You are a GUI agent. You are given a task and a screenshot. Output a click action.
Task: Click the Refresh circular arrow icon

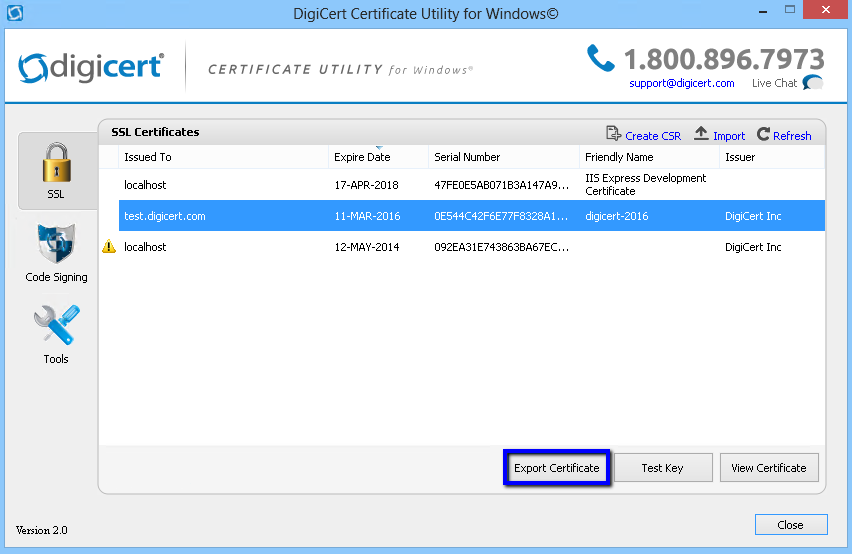(763, 134)
